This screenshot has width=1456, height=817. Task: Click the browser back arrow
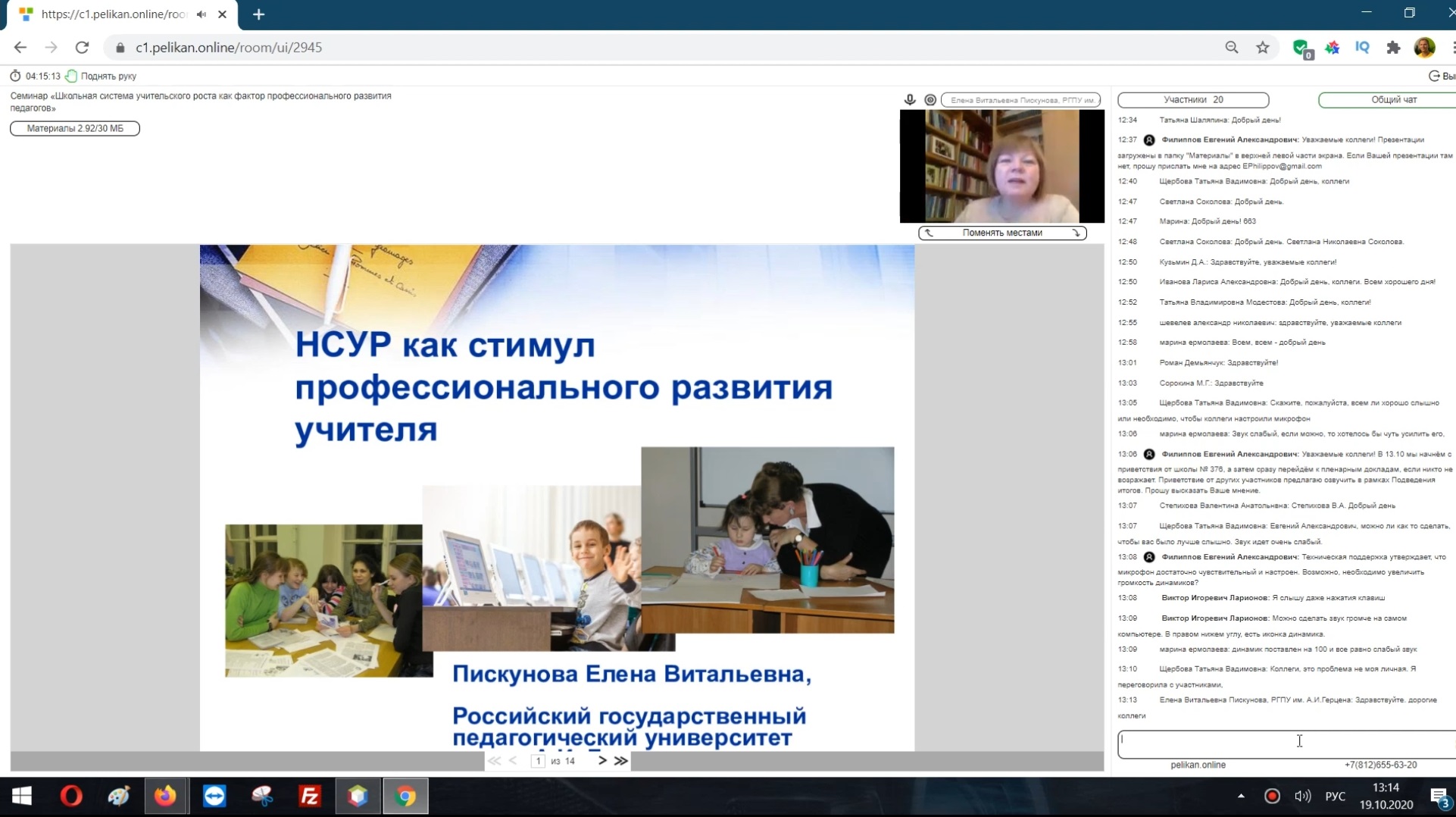point(20,47)
